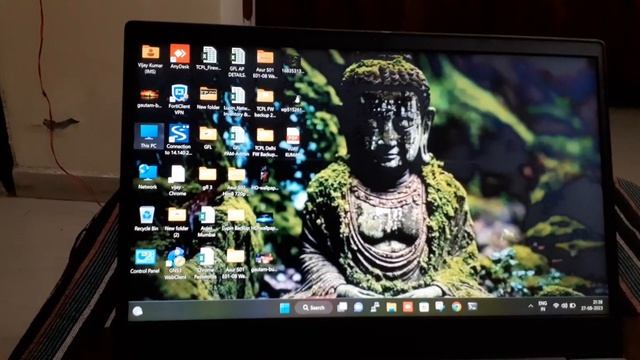Open the gautam-b... sunset image file

click(149, 98)
